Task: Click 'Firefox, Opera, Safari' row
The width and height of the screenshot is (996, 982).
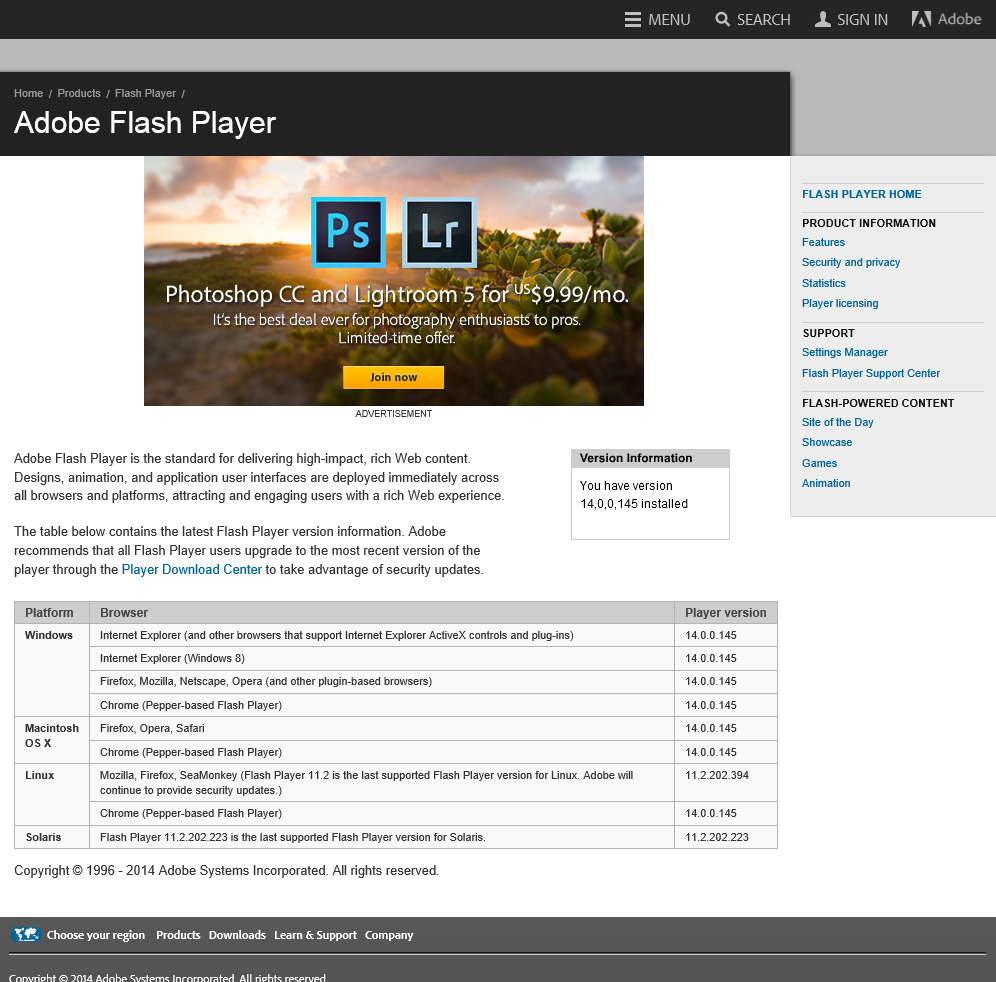Action: click(x=382, y=729)
